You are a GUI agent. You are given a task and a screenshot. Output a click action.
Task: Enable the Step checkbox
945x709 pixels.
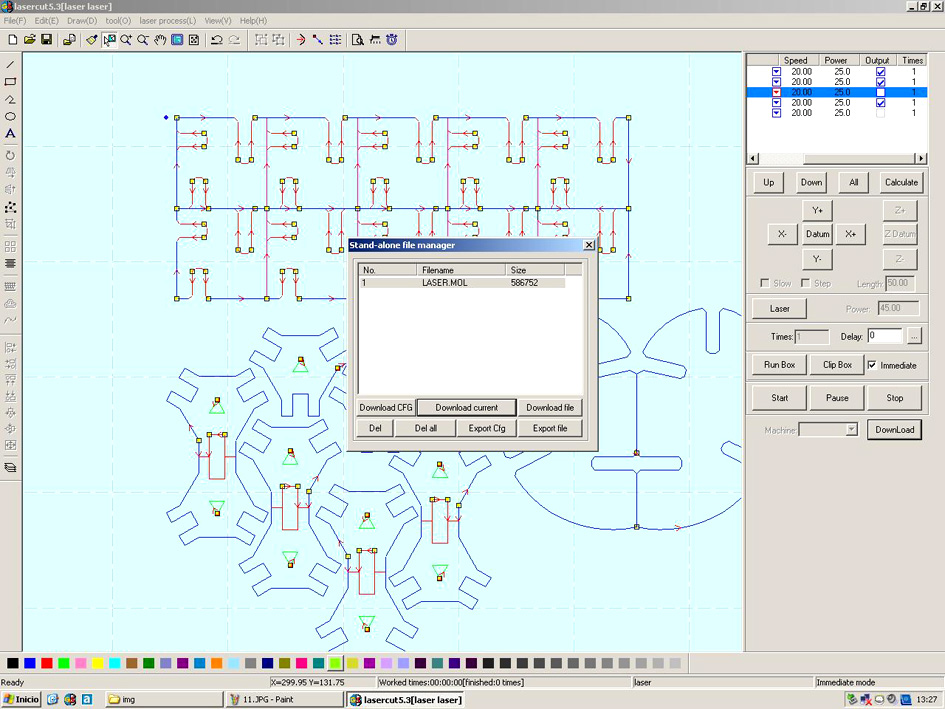806,283
